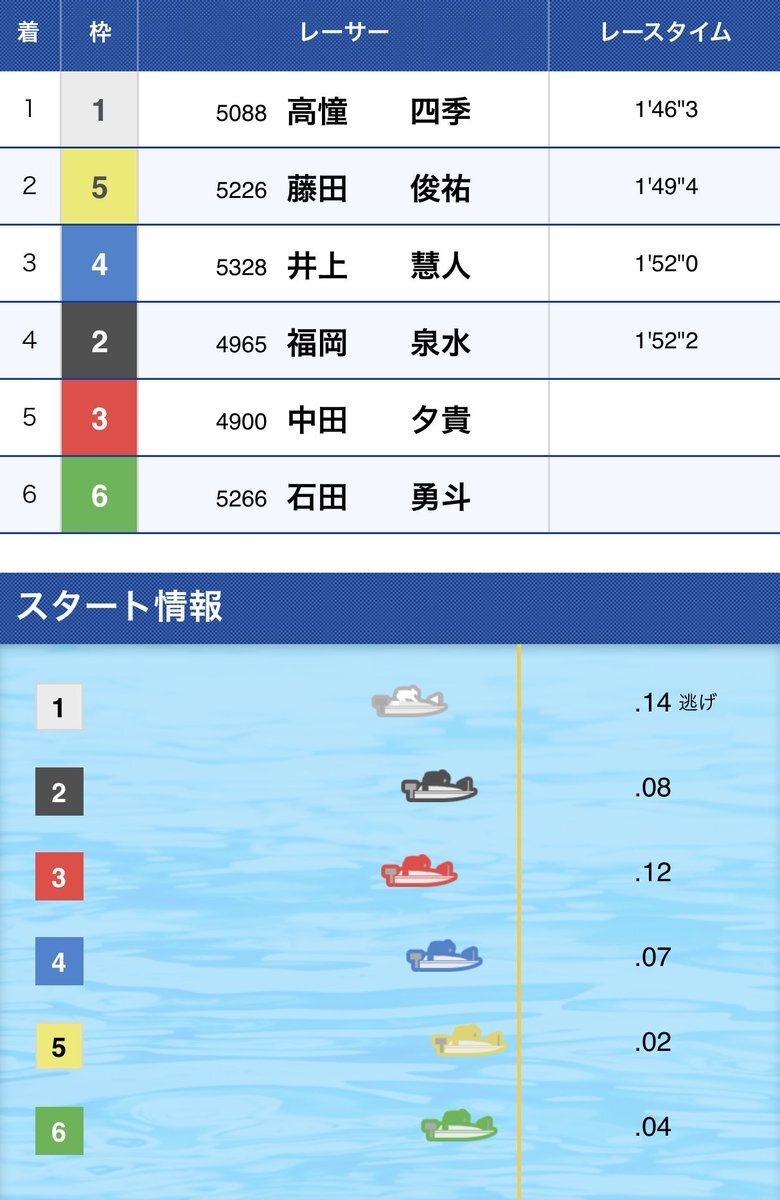Click the yellow boat icon in lane 5
780x1200 pixels.
point(469,1042)
